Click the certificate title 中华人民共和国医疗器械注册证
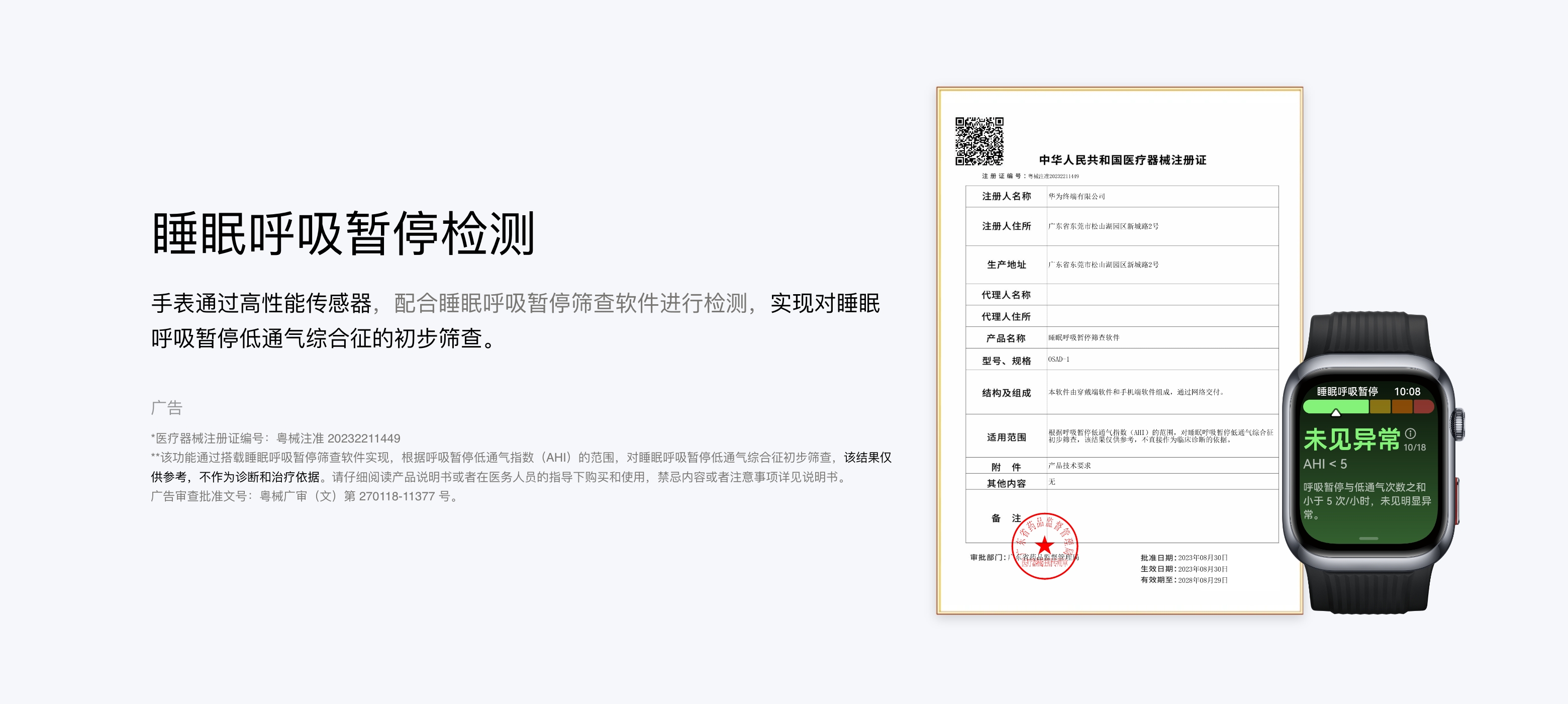 (1122, 160)
